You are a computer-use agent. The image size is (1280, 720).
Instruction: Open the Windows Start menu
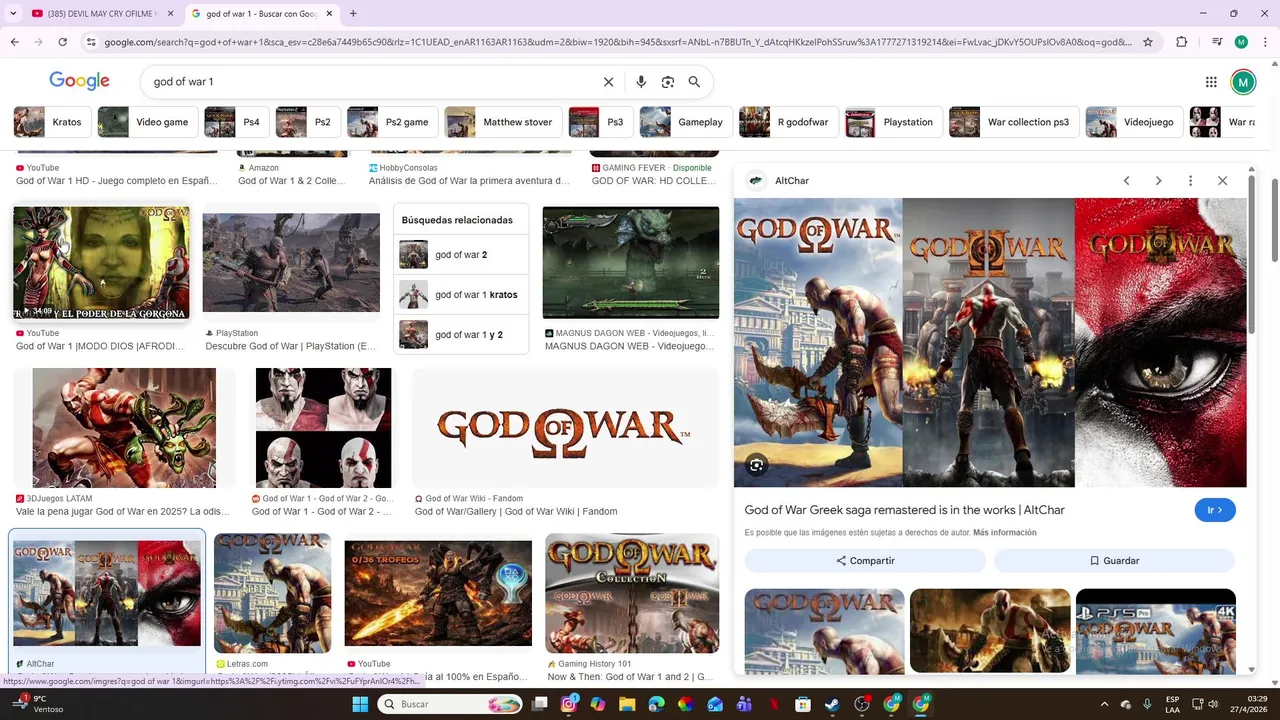coord(360,704)
